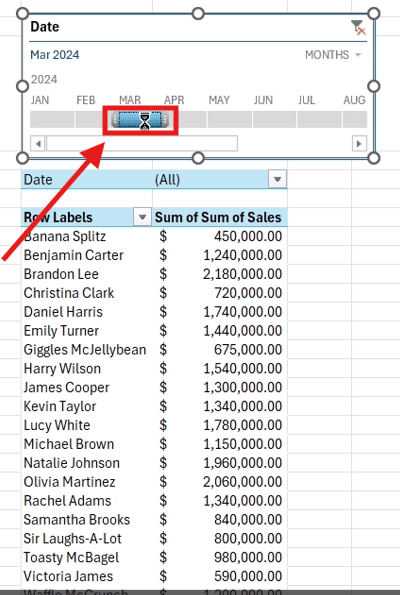Select the Michael Brown cell

click(x=87, y=444)
